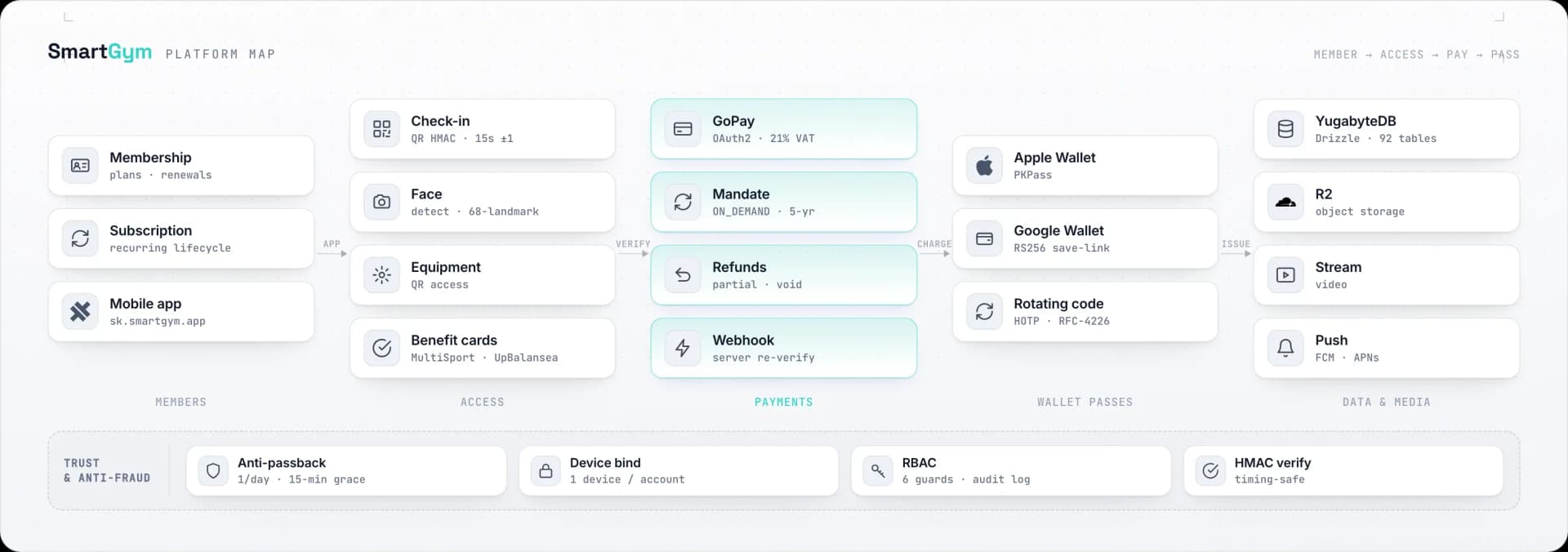Click the HMAC verify check icon
The image size is (1568, 552).
point(1210,471)
